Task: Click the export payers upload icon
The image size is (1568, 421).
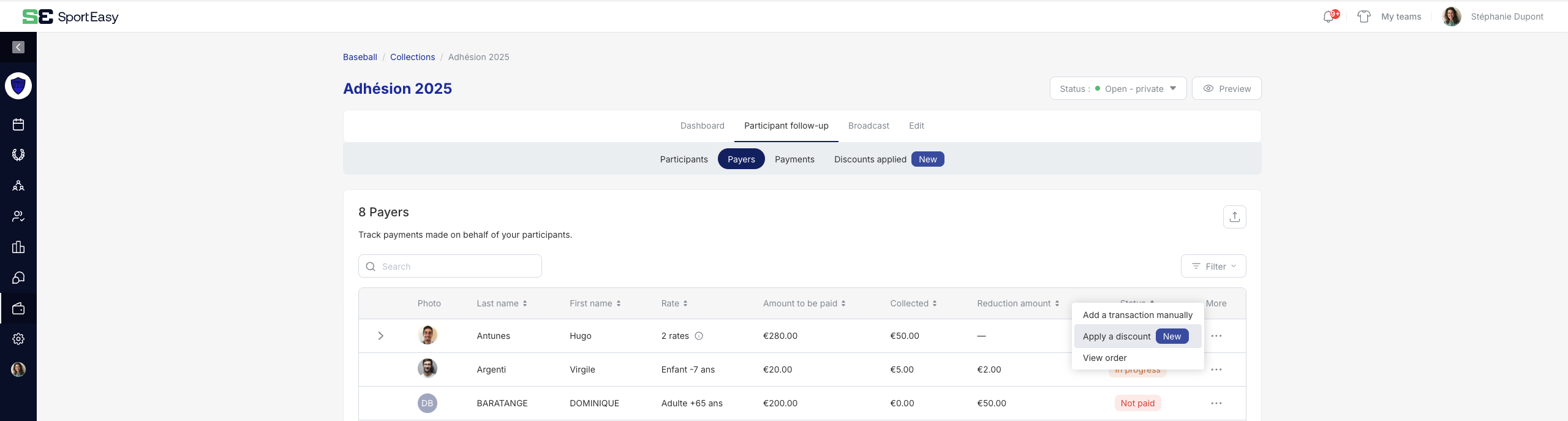Action: [x=1234, y=217]
